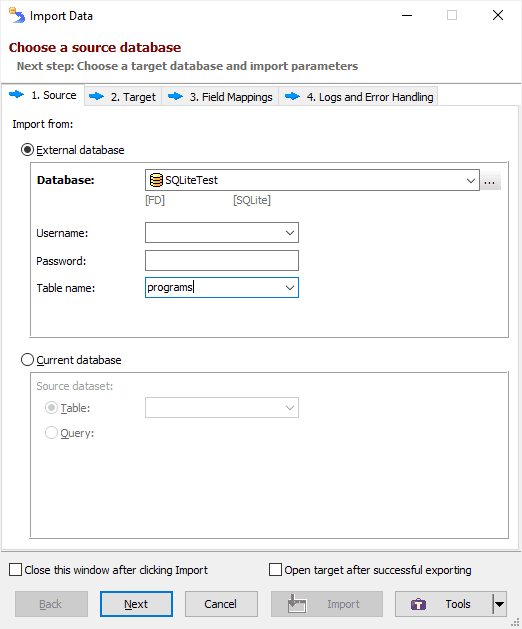Image resolution: width=522 pixels, height=629 pixels.
Task: Click the blue arrow icon on Source tab
Action: [x=16, y=95]
